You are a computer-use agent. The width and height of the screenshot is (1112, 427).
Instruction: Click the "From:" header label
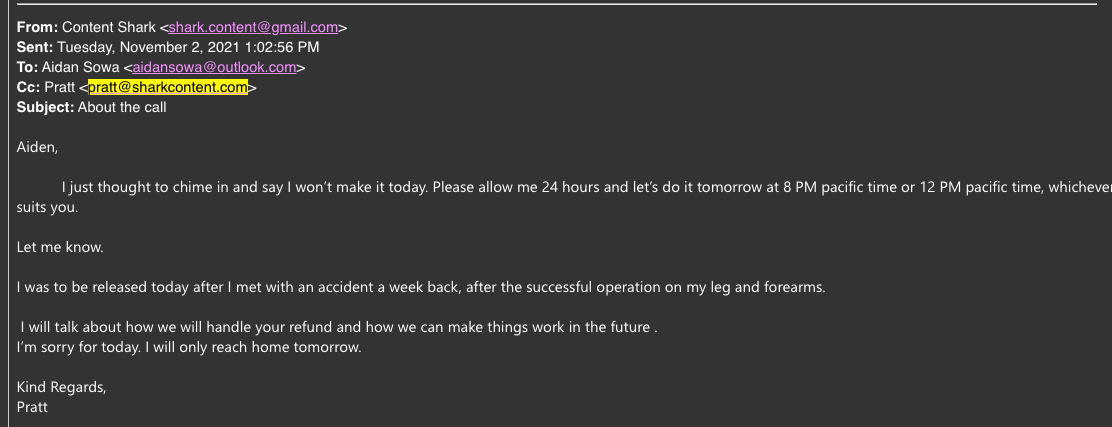pos(38,28)
